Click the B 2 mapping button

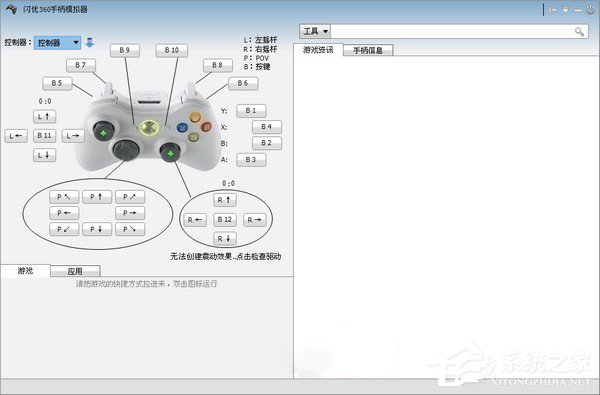click(267, 143)
